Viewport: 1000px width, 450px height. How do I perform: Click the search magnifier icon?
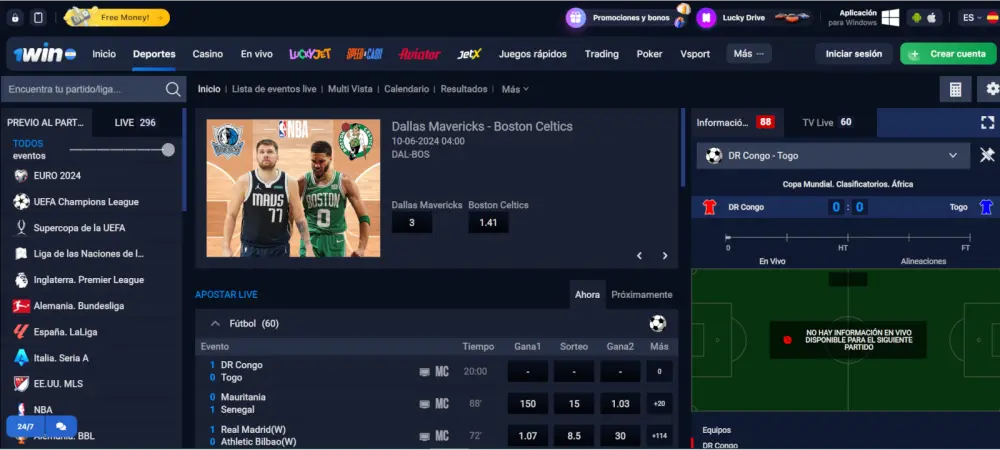[x=173, y=89]
